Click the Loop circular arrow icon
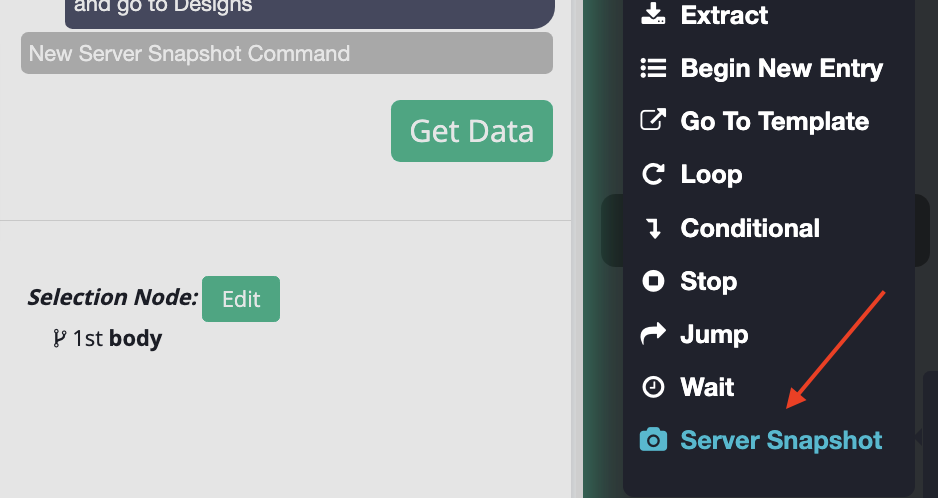Image resolution: width=938 pixels, height=498 pixels. click(653, 175)
